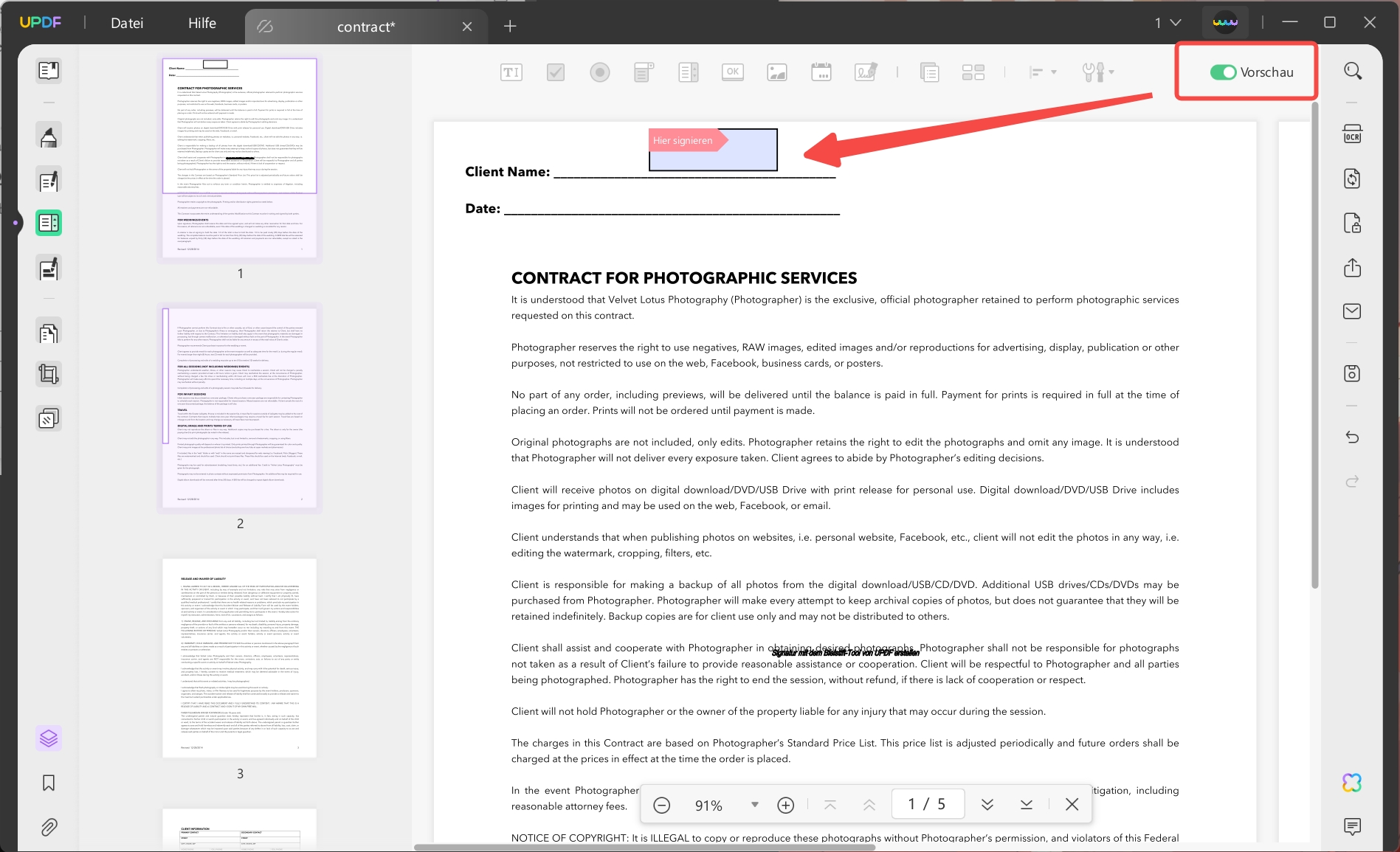Open the Datei menu

point(127,23)
